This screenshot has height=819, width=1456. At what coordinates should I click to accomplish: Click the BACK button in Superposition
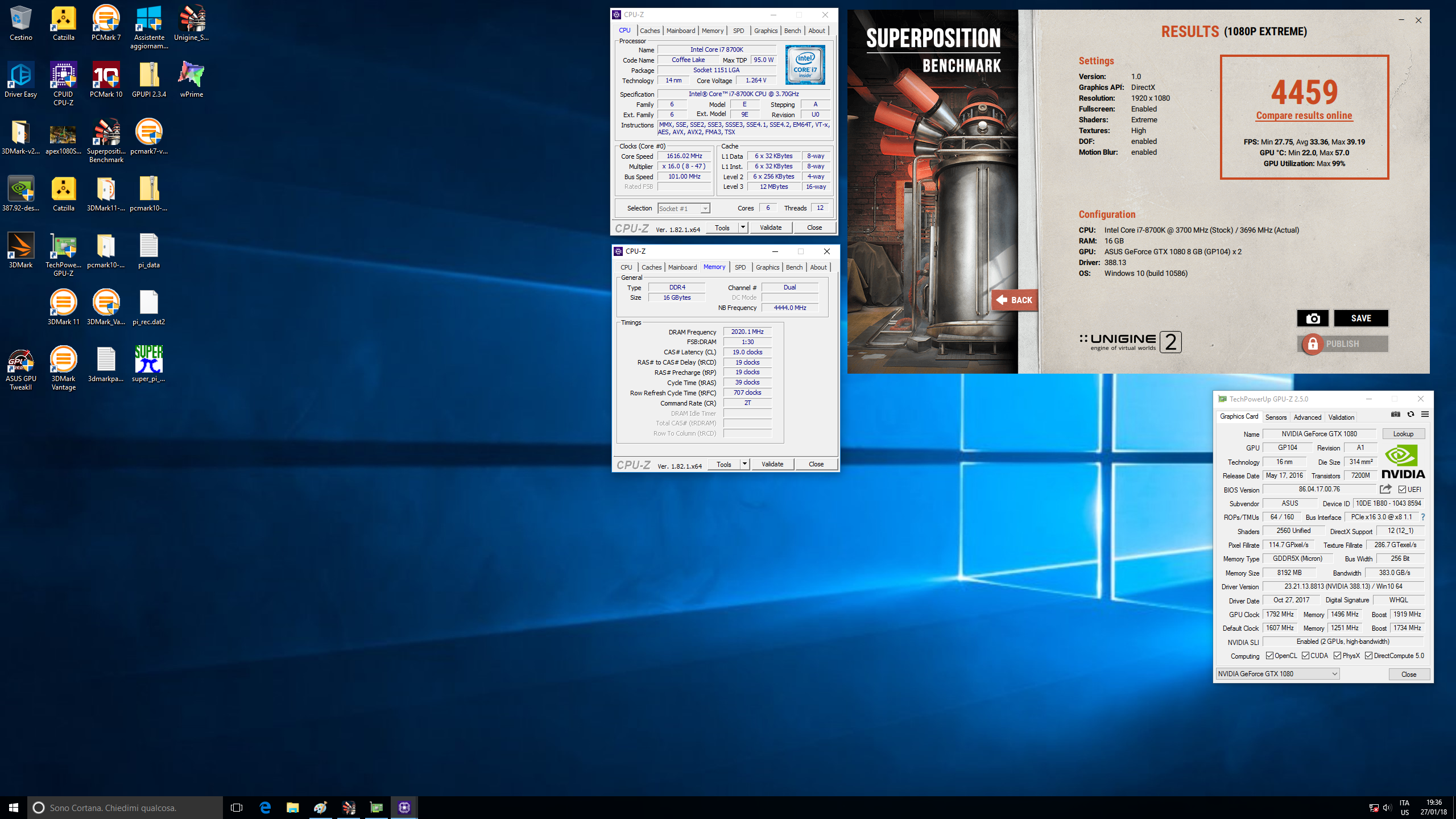click(x=1015, y=300)
